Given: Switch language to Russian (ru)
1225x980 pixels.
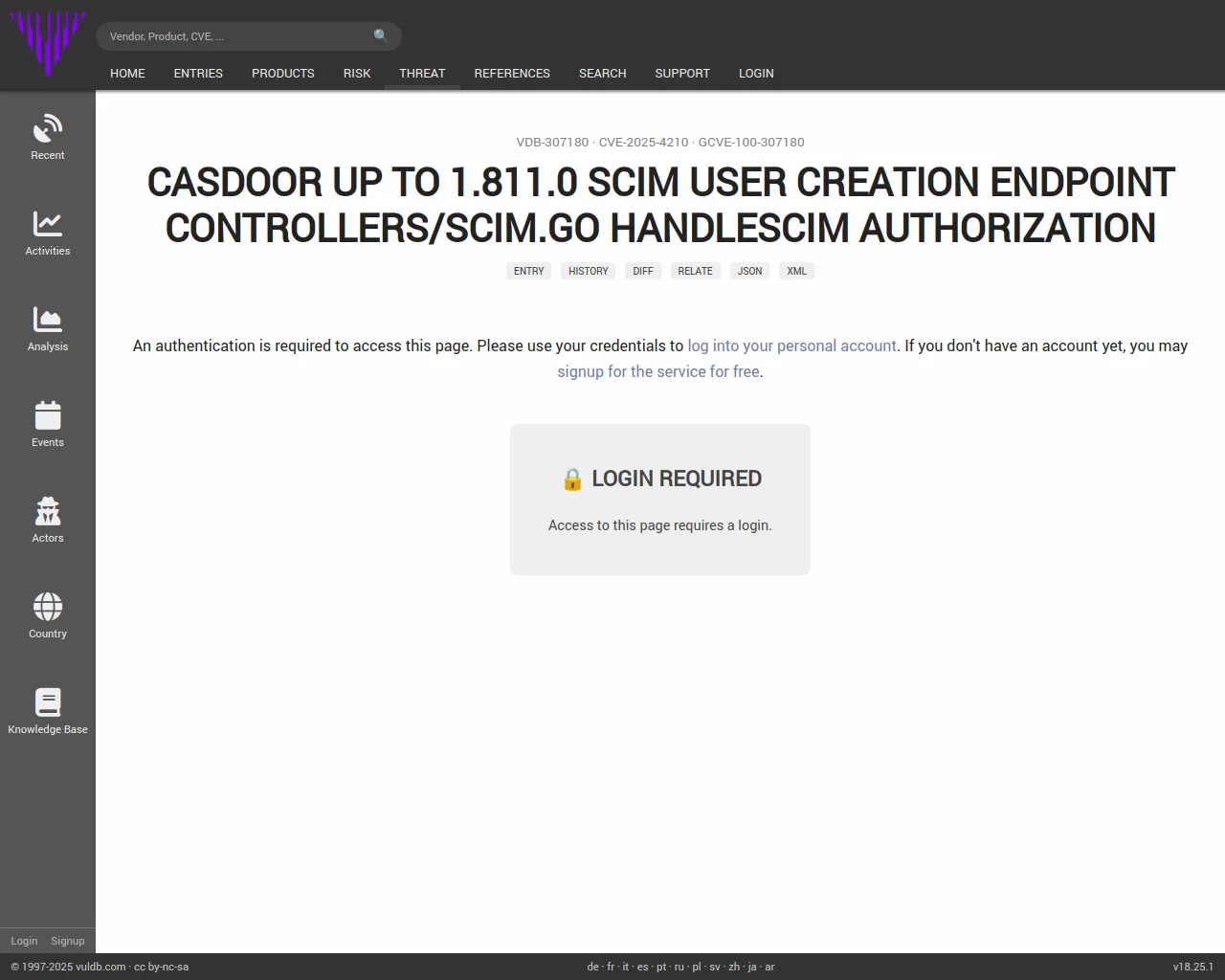Looking at the screenshot, I should pos(679,967).
